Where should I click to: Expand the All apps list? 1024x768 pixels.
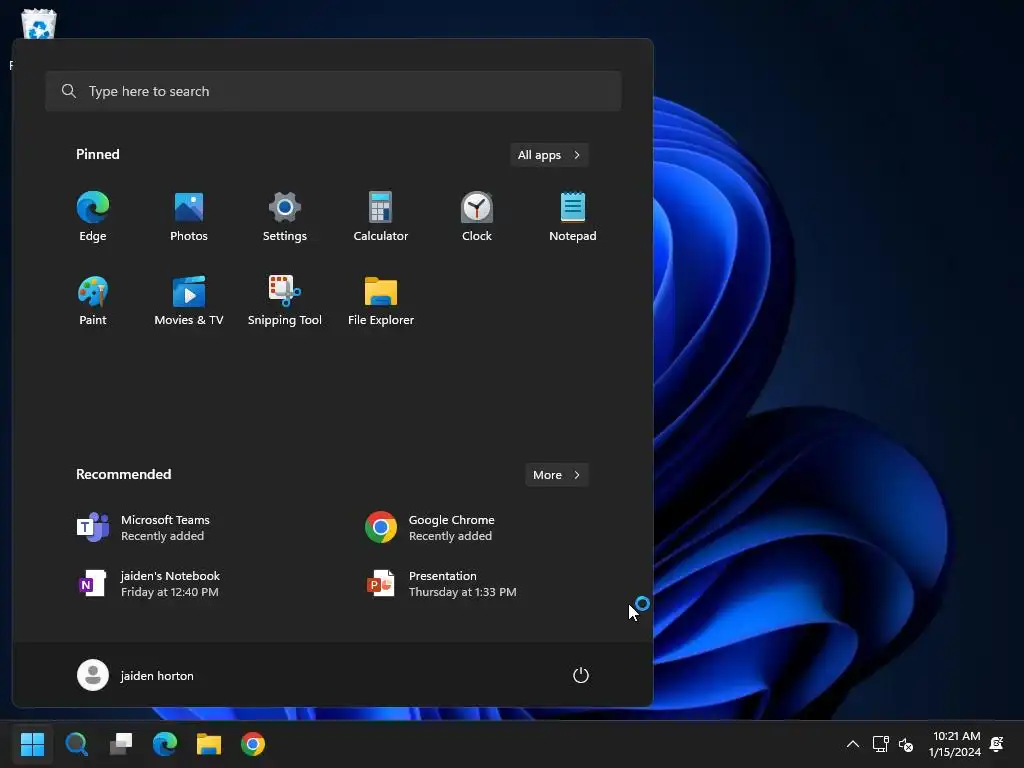coord(549,155)
